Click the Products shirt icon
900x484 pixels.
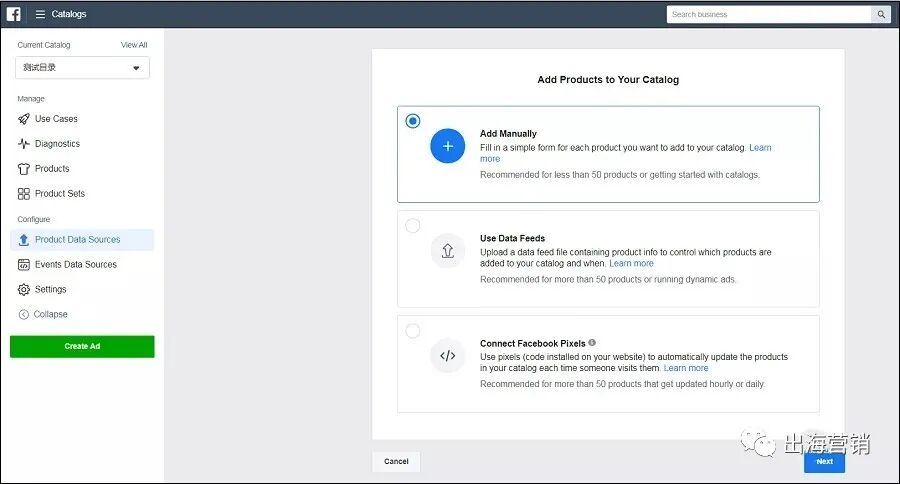click(24, 169)
